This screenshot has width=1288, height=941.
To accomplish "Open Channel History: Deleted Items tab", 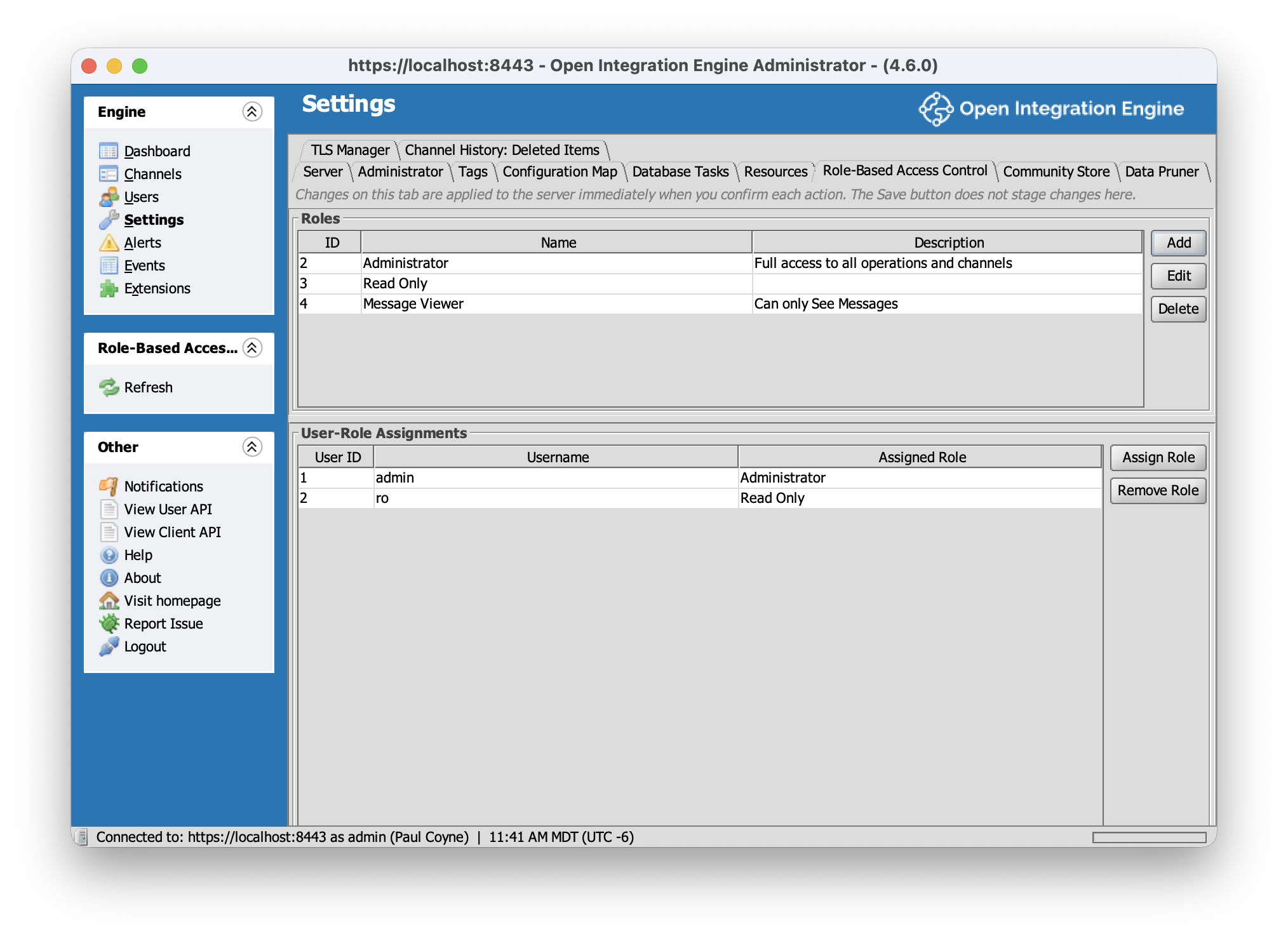I will click(x=502, y=150).
